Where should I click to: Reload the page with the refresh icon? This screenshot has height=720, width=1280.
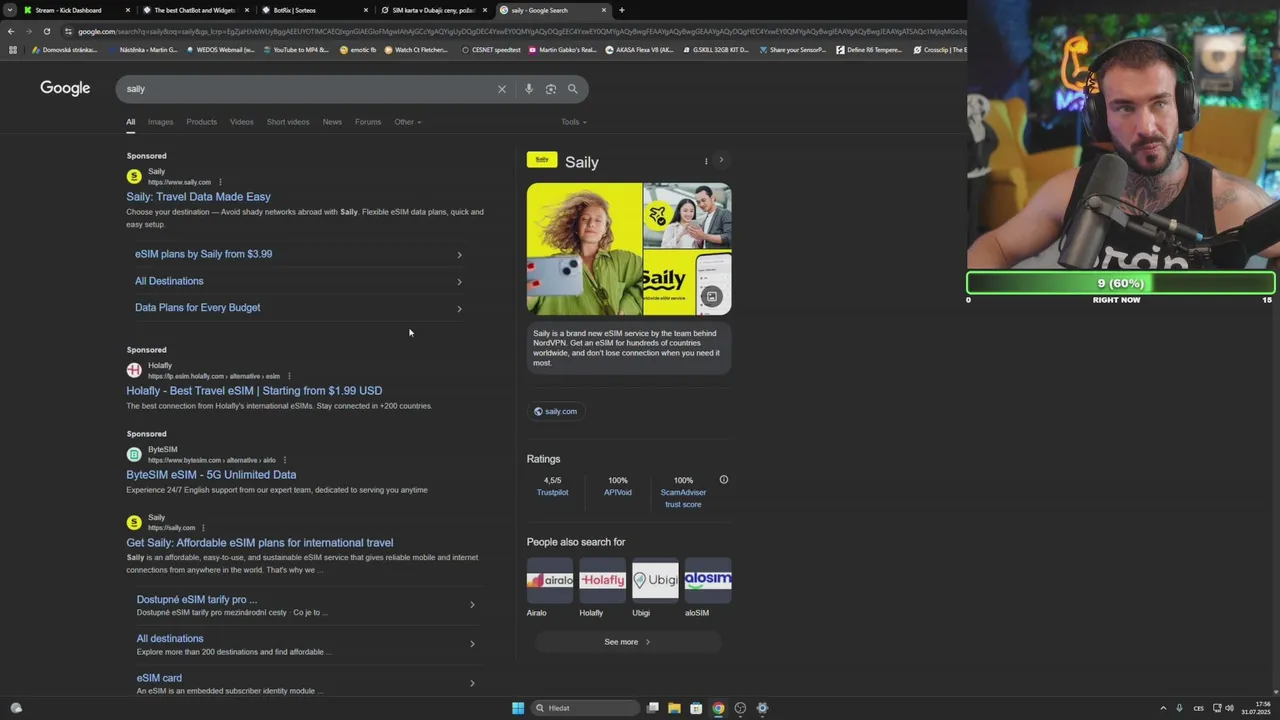click(46, 31)
